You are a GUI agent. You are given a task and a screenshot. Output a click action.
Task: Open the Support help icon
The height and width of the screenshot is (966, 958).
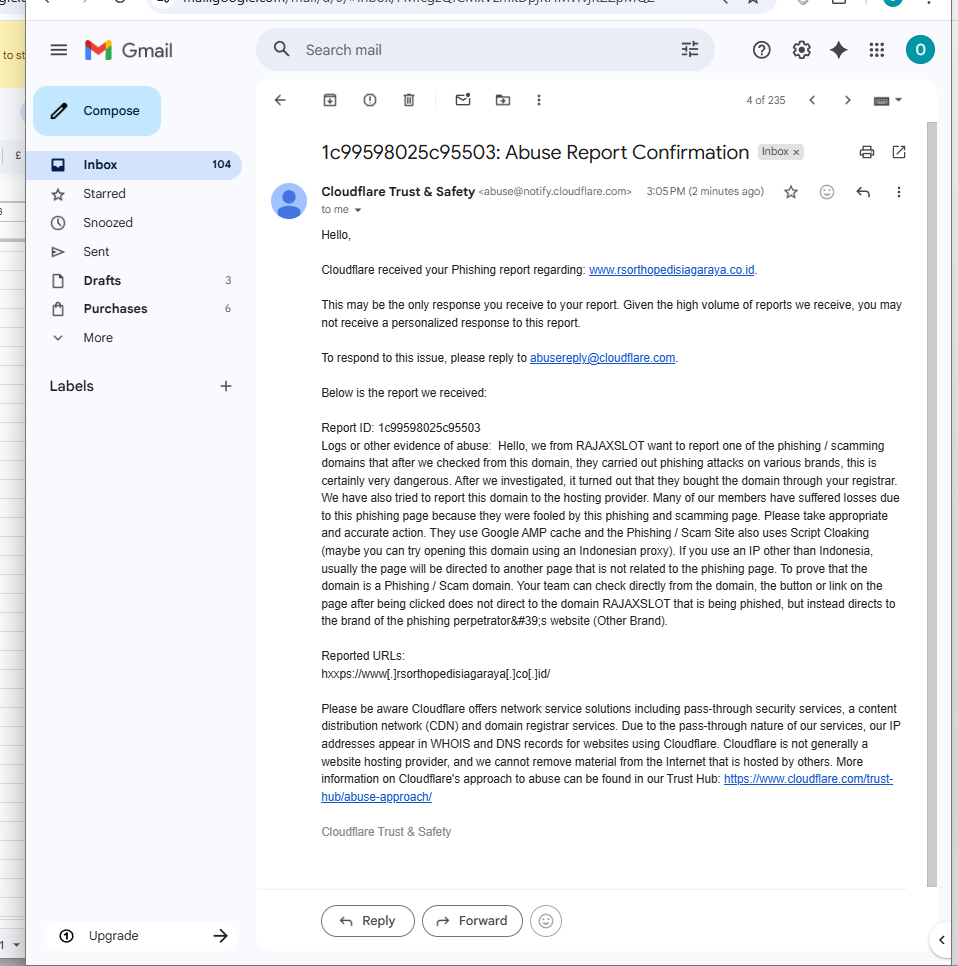click(761, 50)
